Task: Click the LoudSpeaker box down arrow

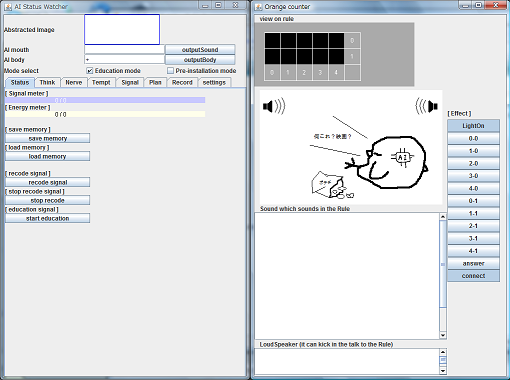Action: [443, 371]
